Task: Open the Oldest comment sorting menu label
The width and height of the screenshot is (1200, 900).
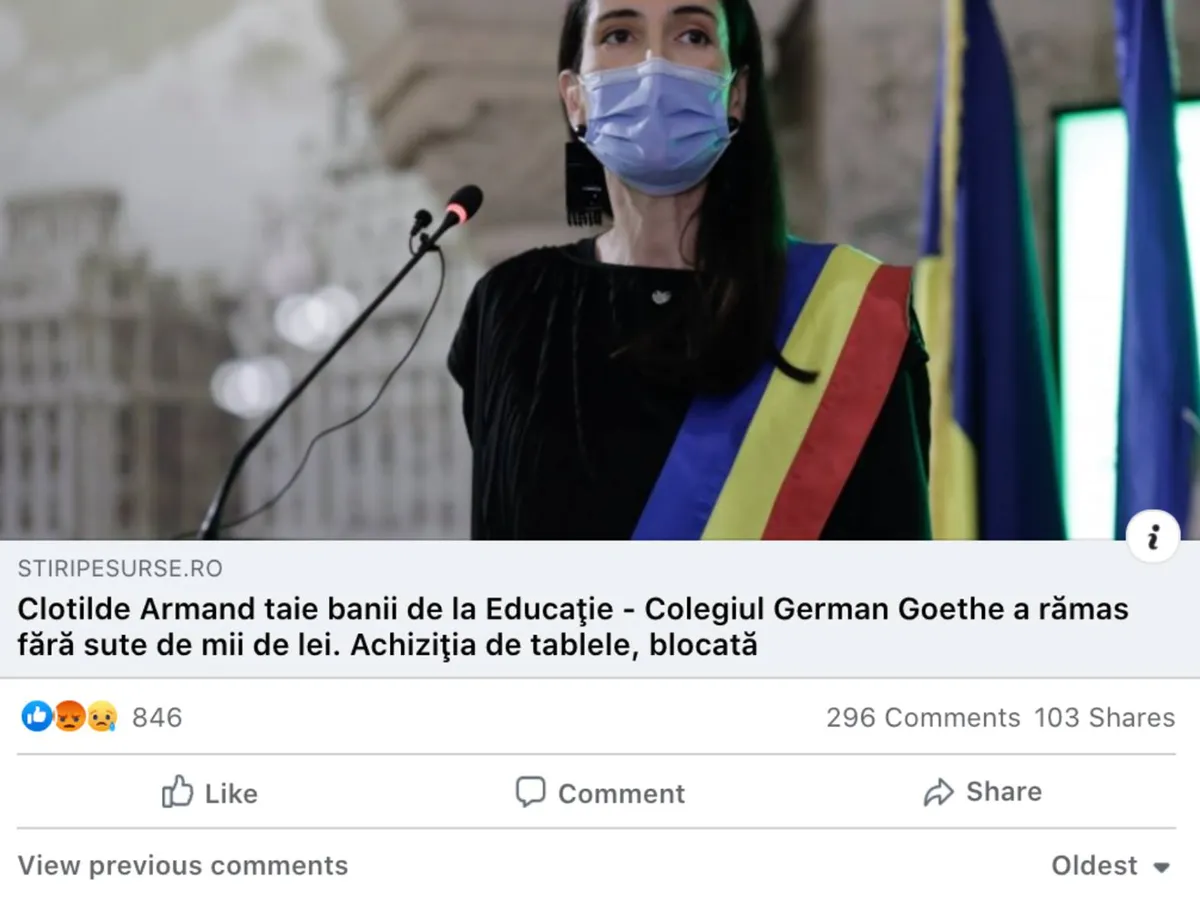Action: coord(1094,865)
